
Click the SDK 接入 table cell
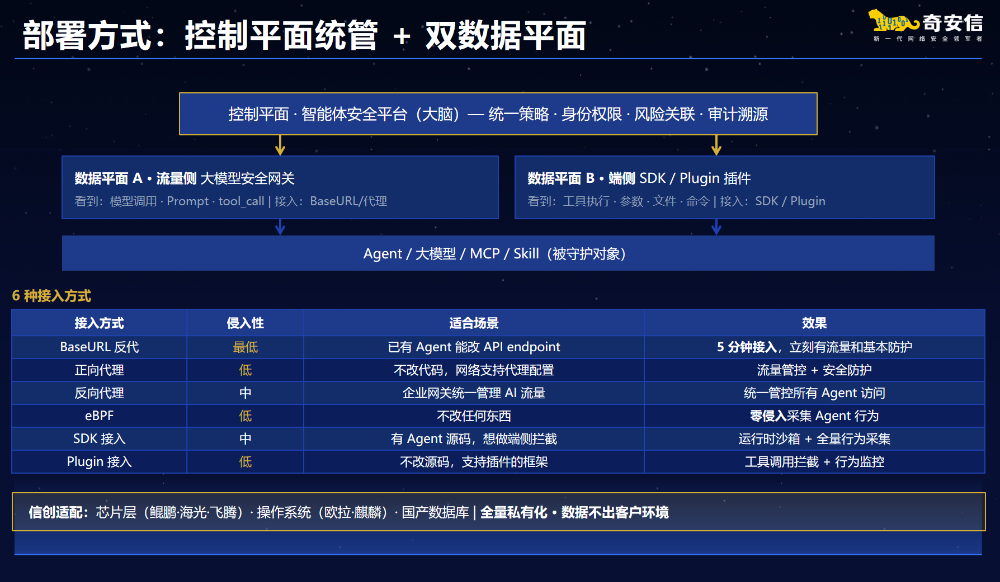tap(99, 439)
